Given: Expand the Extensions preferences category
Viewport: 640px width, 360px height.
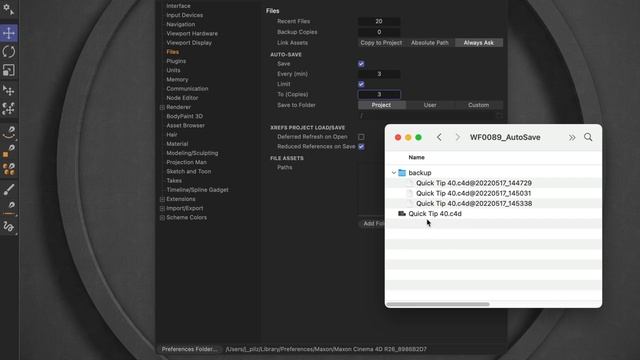Looking at the screenshot, I should (x=162, y=199).
